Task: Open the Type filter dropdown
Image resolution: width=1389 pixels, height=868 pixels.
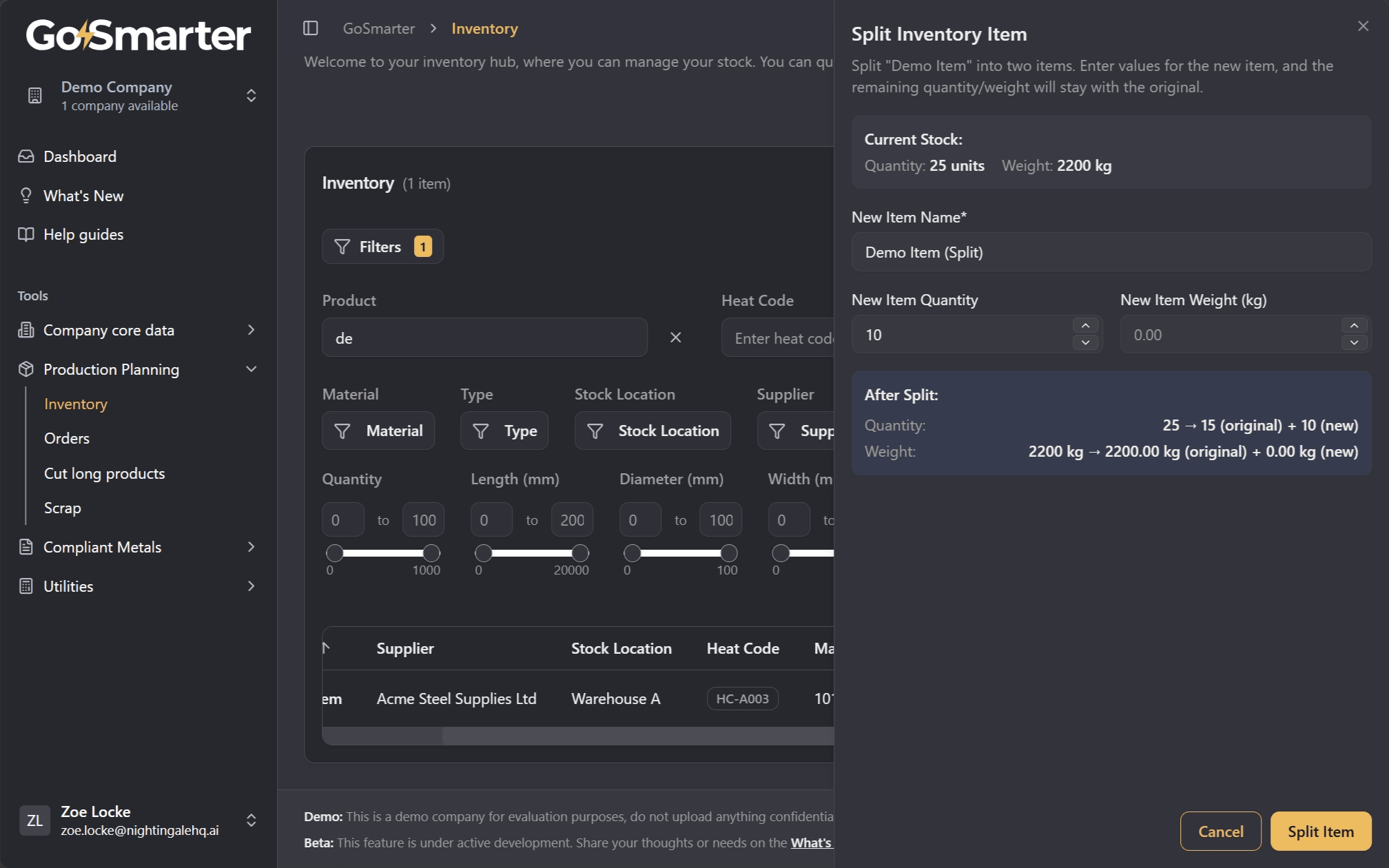Action: pos(504,431)
